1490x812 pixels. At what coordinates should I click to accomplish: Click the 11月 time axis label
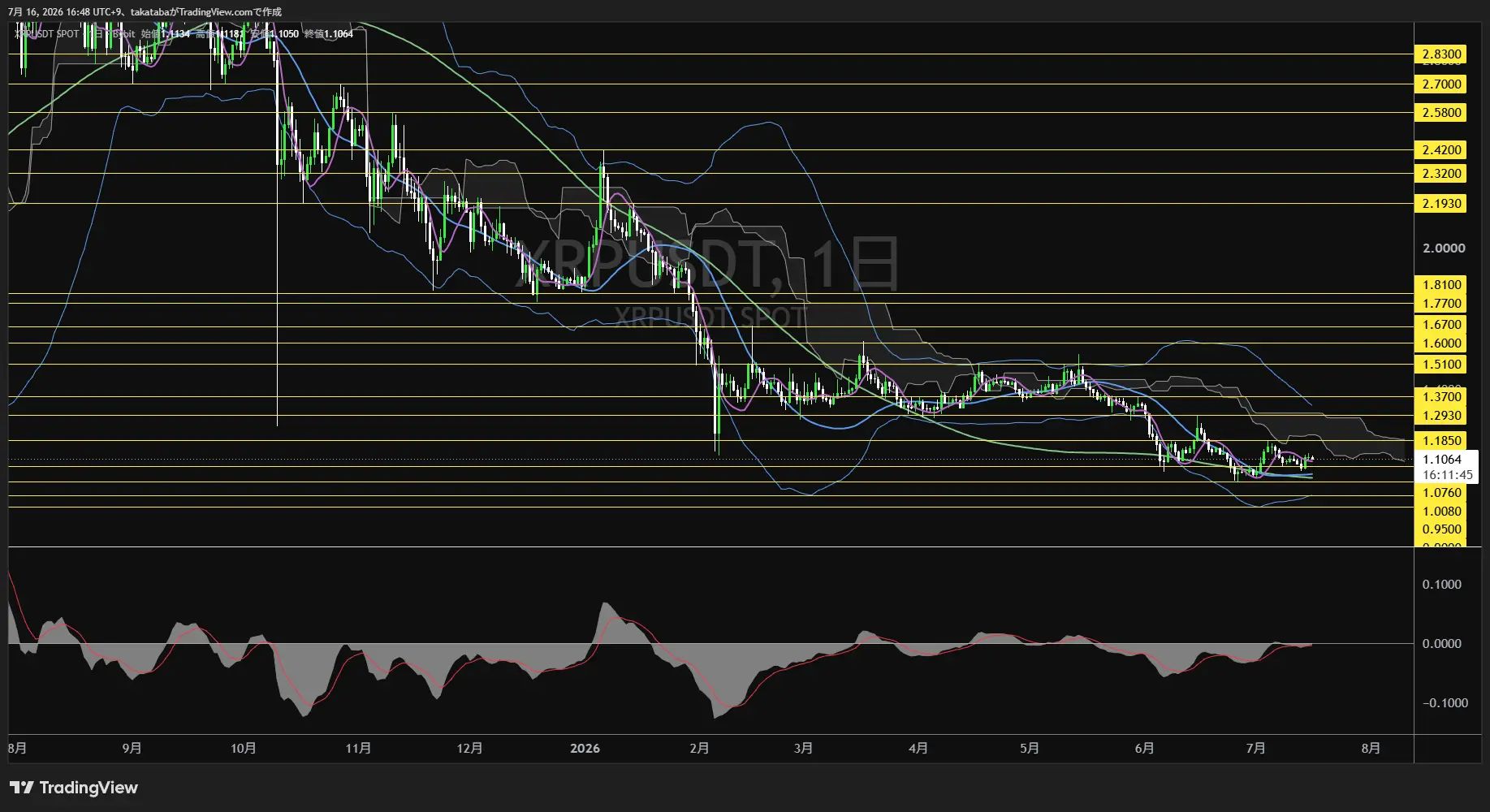[358, 748]
